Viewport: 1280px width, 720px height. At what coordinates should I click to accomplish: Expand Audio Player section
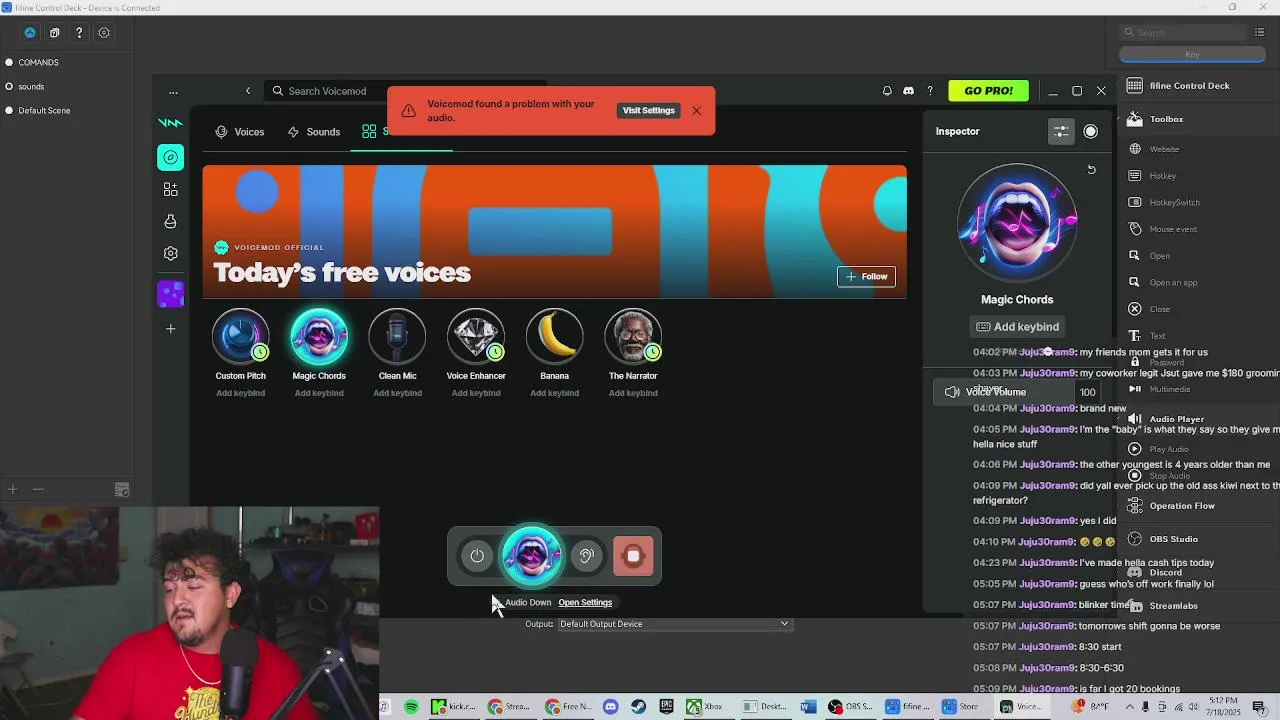click(1176, 419)
